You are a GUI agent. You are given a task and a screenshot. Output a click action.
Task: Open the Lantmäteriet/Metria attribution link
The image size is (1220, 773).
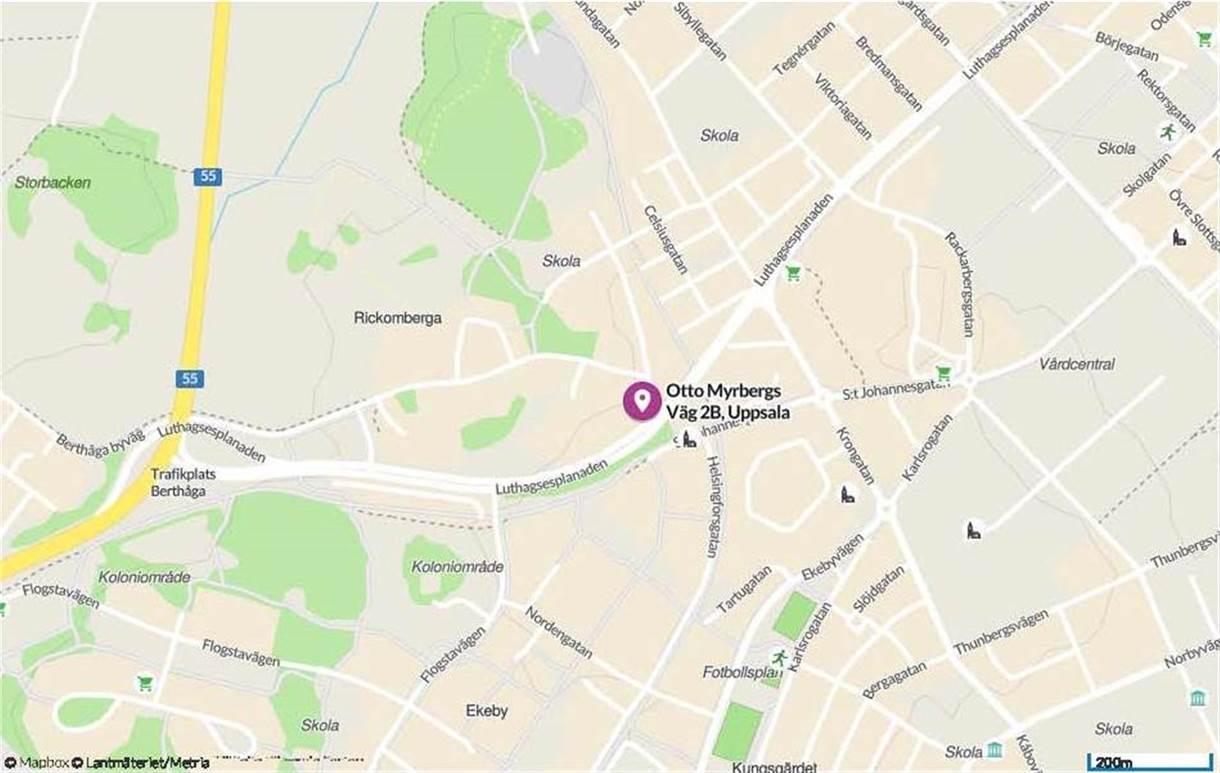pos(141,763)
